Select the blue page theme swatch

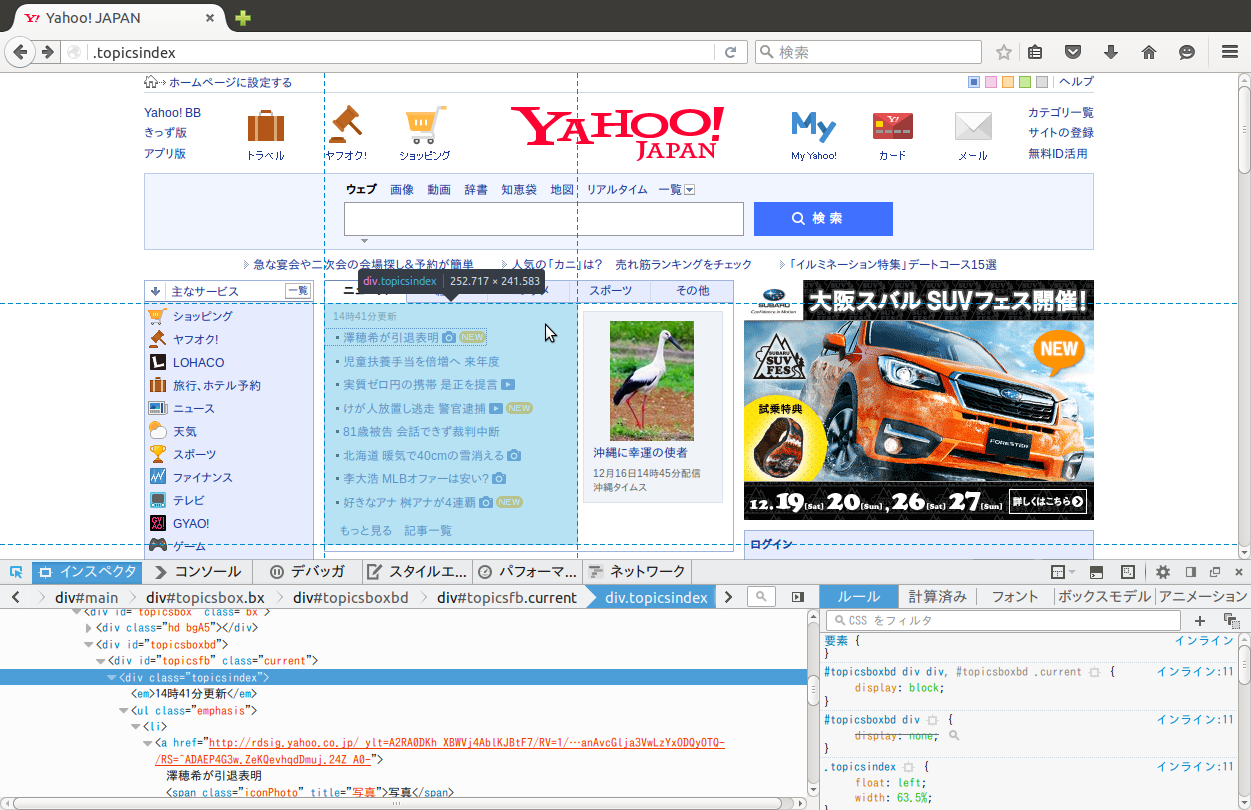(974, 82)
